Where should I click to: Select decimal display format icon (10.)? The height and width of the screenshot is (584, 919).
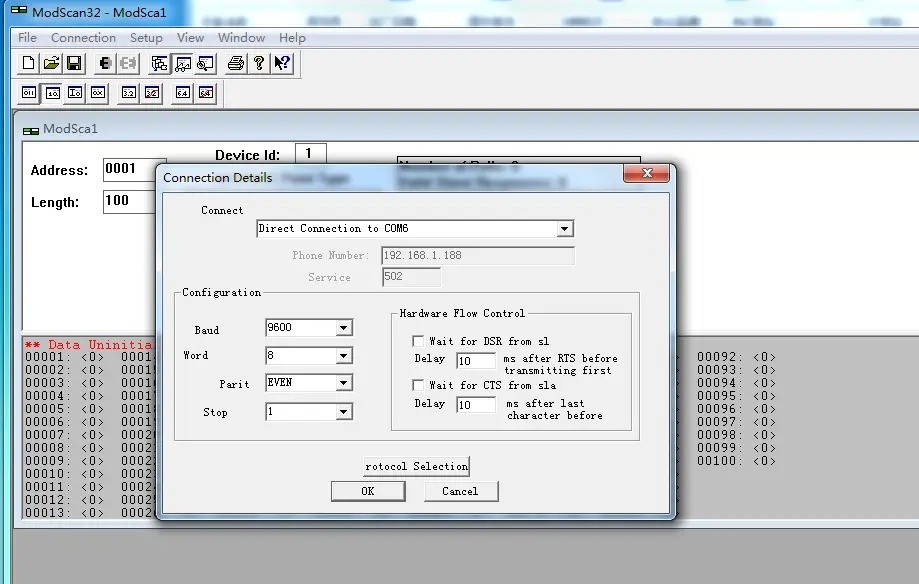[x=53, y=93]
